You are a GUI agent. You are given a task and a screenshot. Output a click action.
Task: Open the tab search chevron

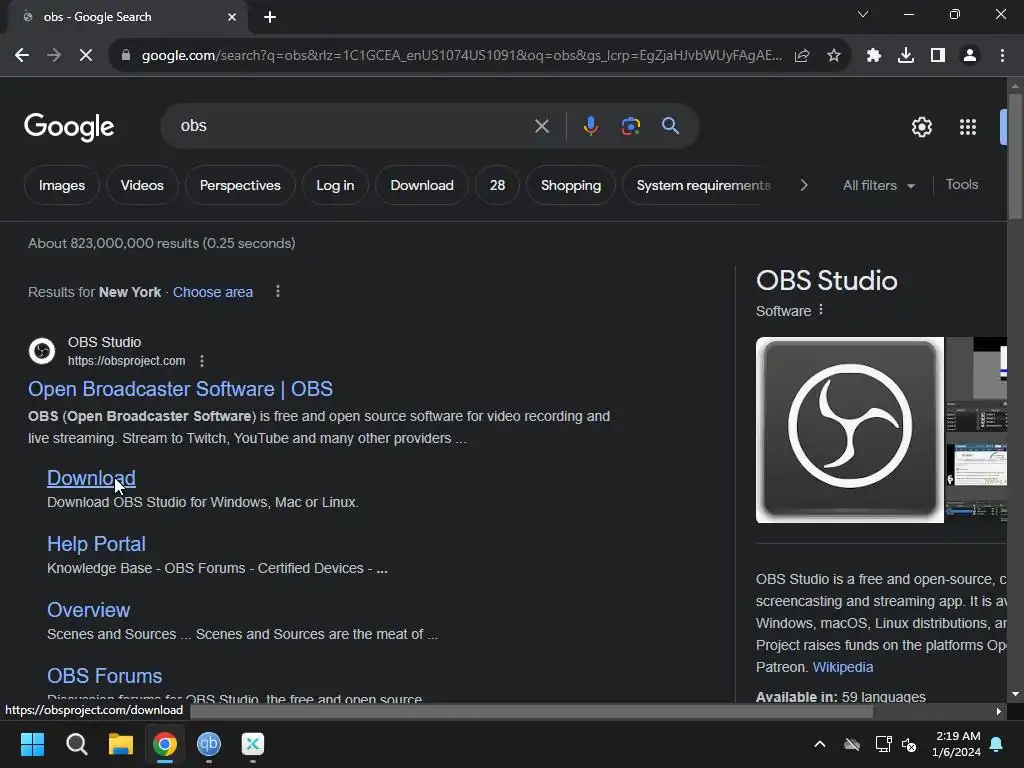(x=863, y=14)
